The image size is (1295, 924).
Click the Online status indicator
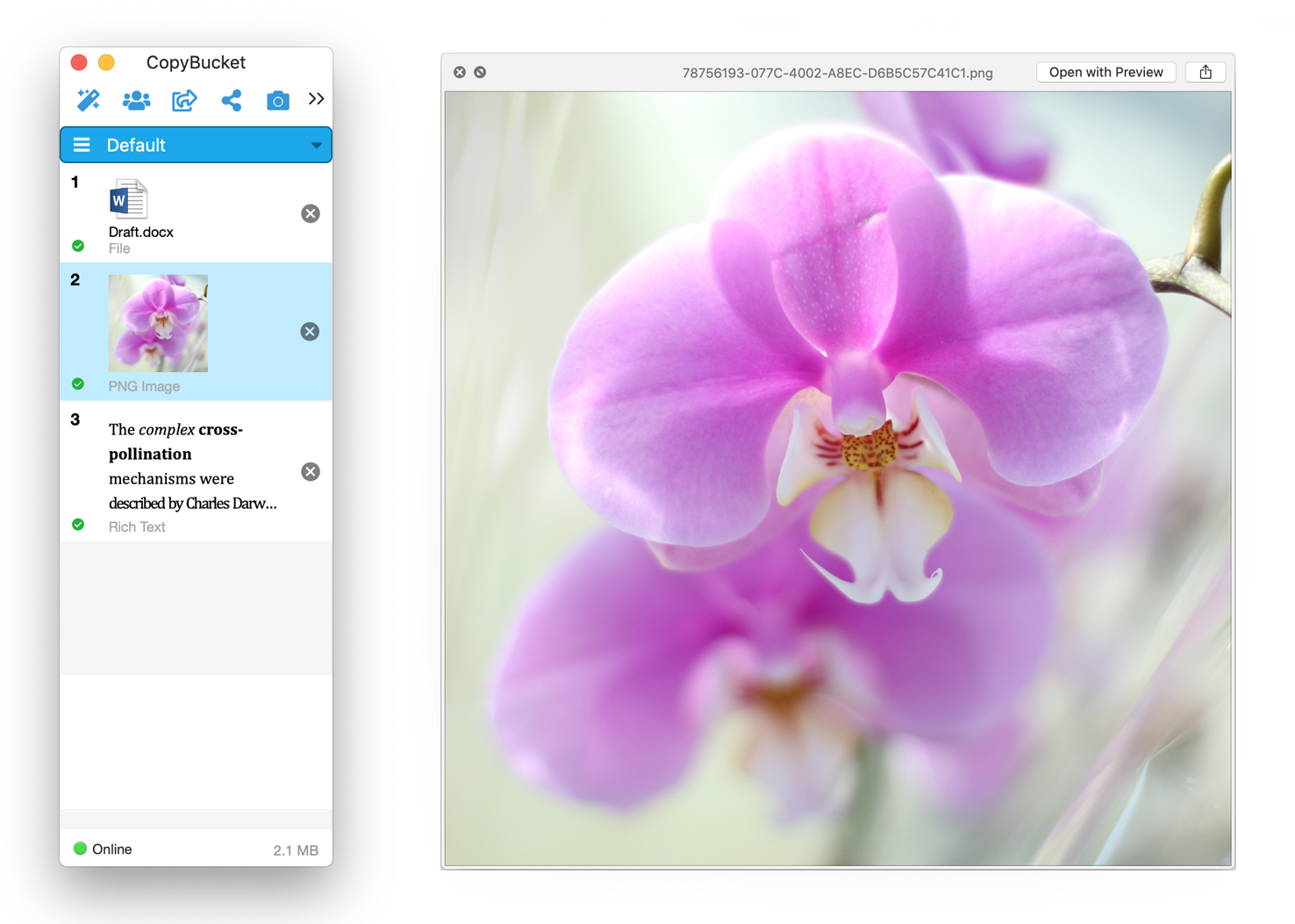pyautogui.click(x=103, y=849)
